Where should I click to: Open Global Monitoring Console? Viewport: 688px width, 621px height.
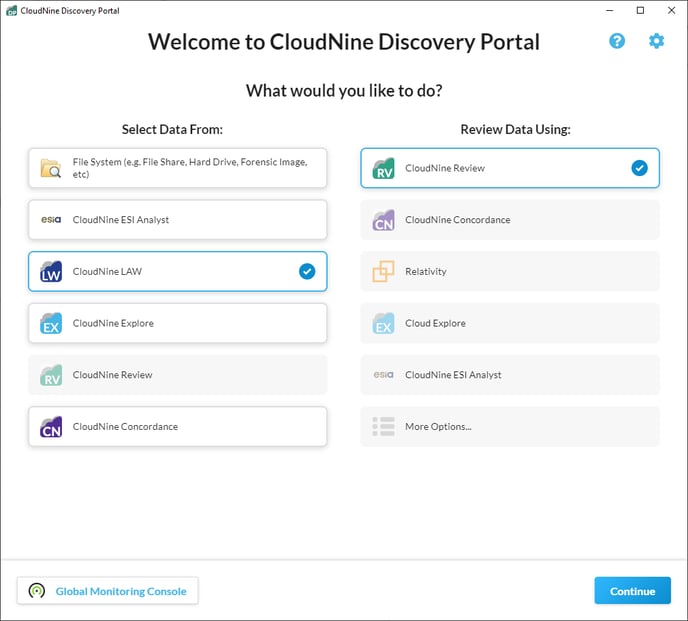pyautogui.click(x=108, y=591)
